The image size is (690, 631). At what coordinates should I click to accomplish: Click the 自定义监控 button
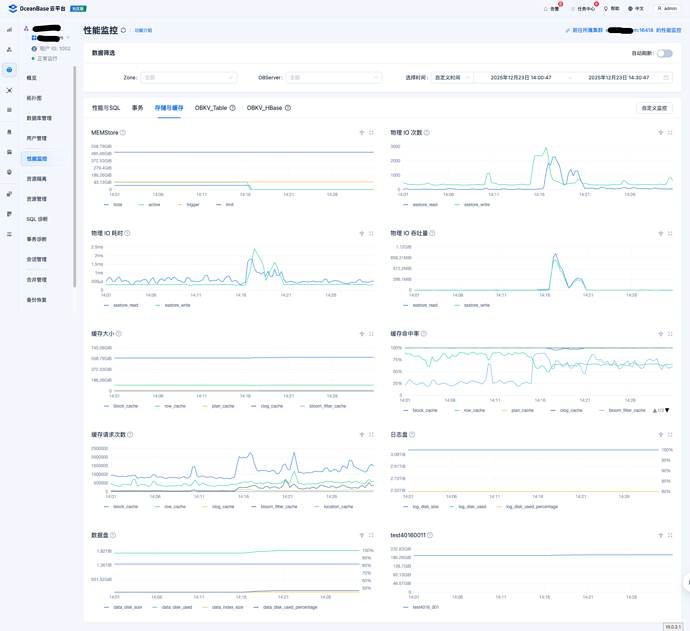click(654, 108)
